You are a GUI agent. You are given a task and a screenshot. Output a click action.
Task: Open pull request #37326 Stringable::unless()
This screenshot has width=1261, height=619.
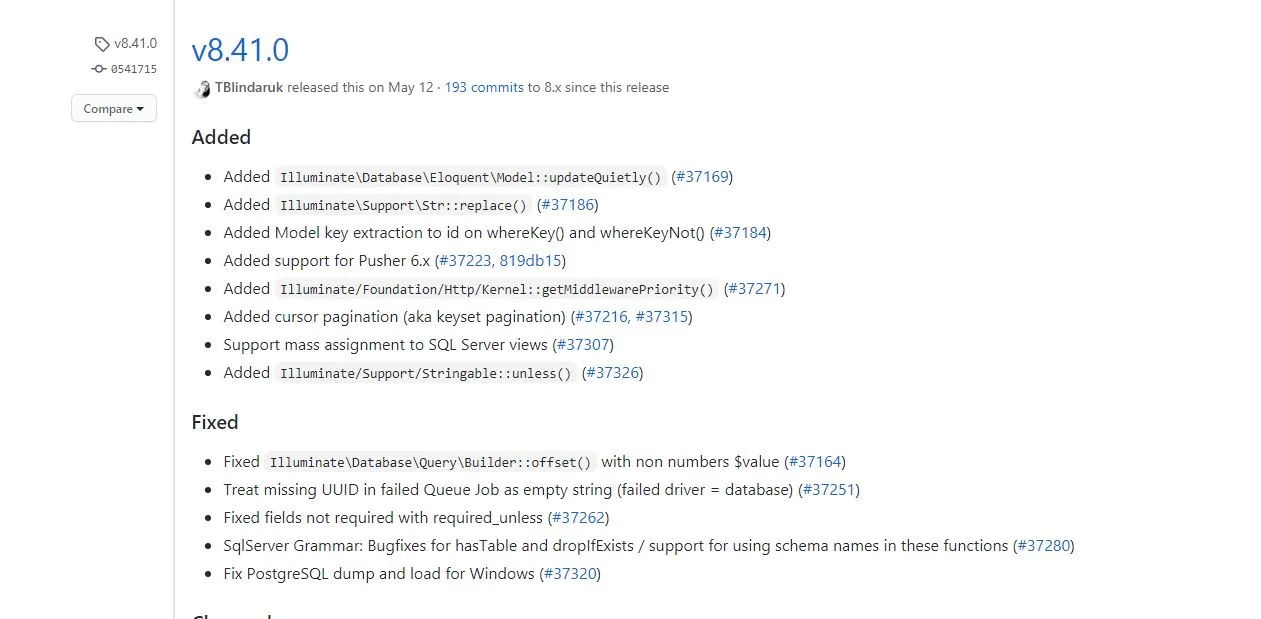tap(612, 373)
